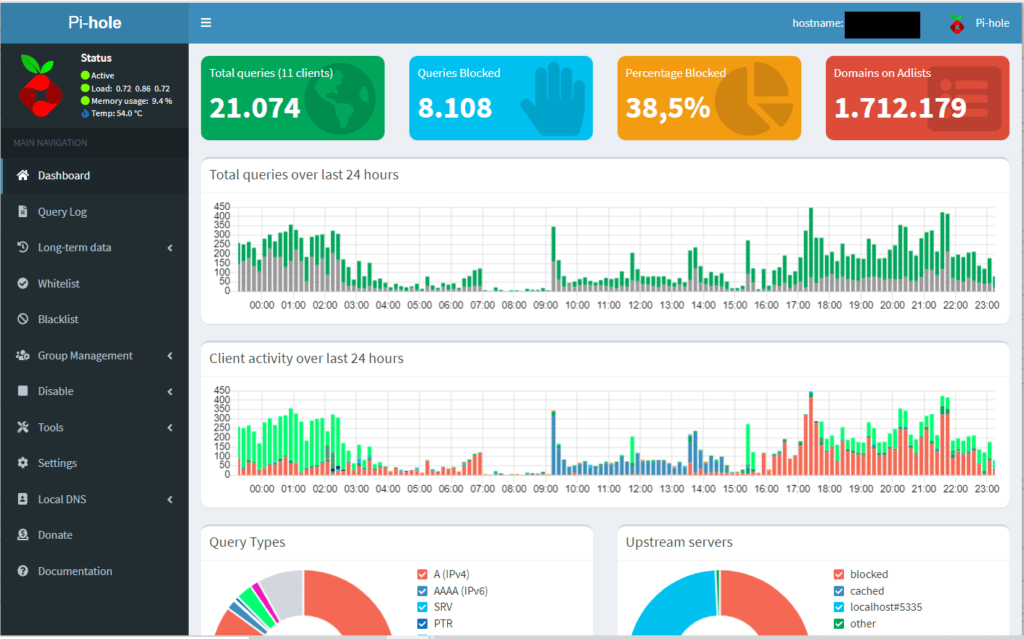The image size is (1024, 639).
Task: Click the Donate icon
Action: (23, 534)
